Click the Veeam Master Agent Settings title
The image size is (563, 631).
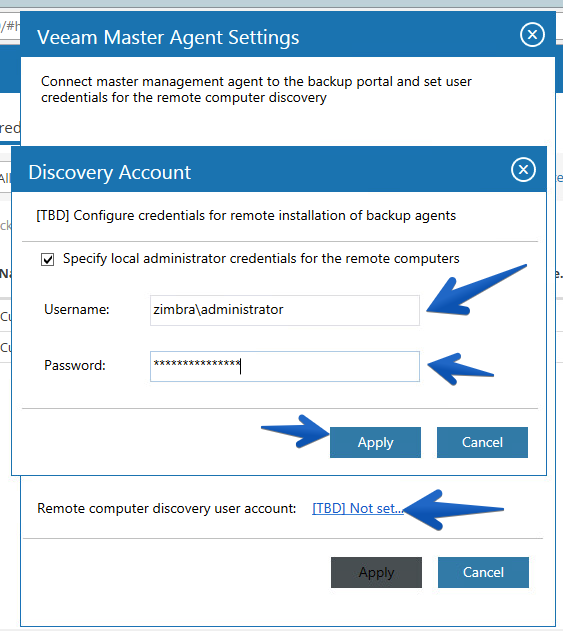[168, 37]
